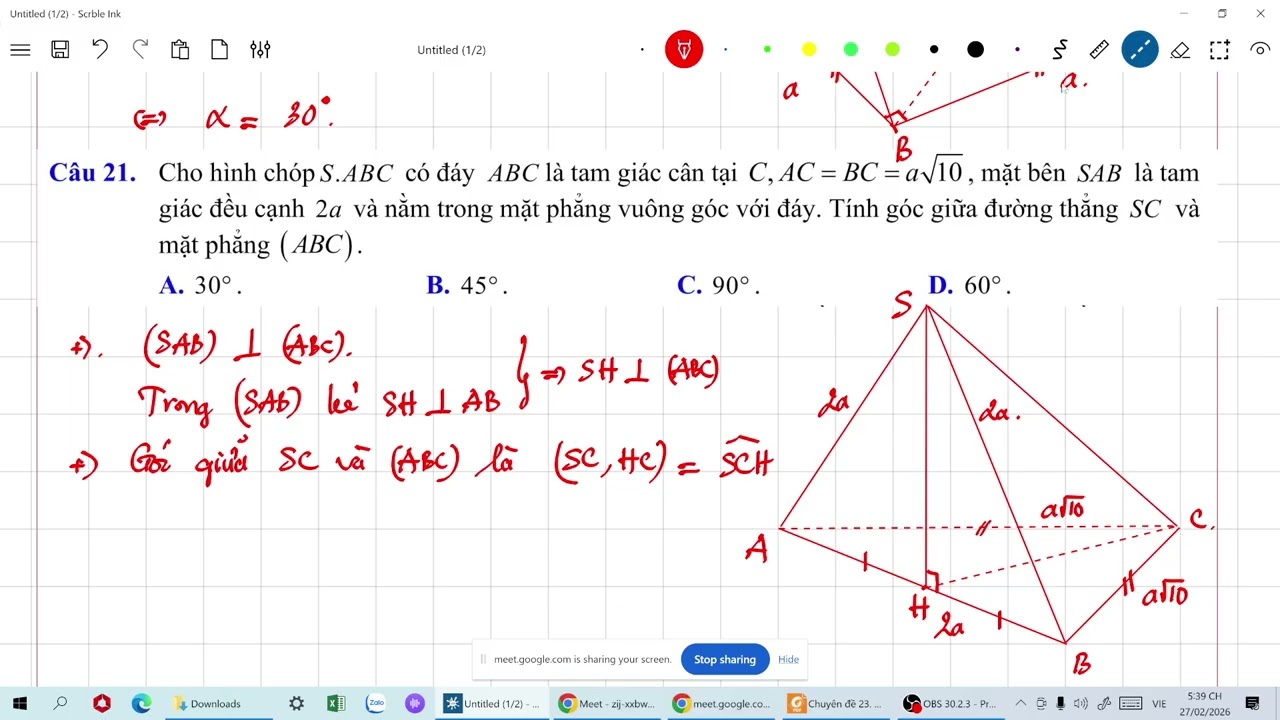Redo the undone stroke
This screenshot has height=720, width=1280.
tap(140, 50)
